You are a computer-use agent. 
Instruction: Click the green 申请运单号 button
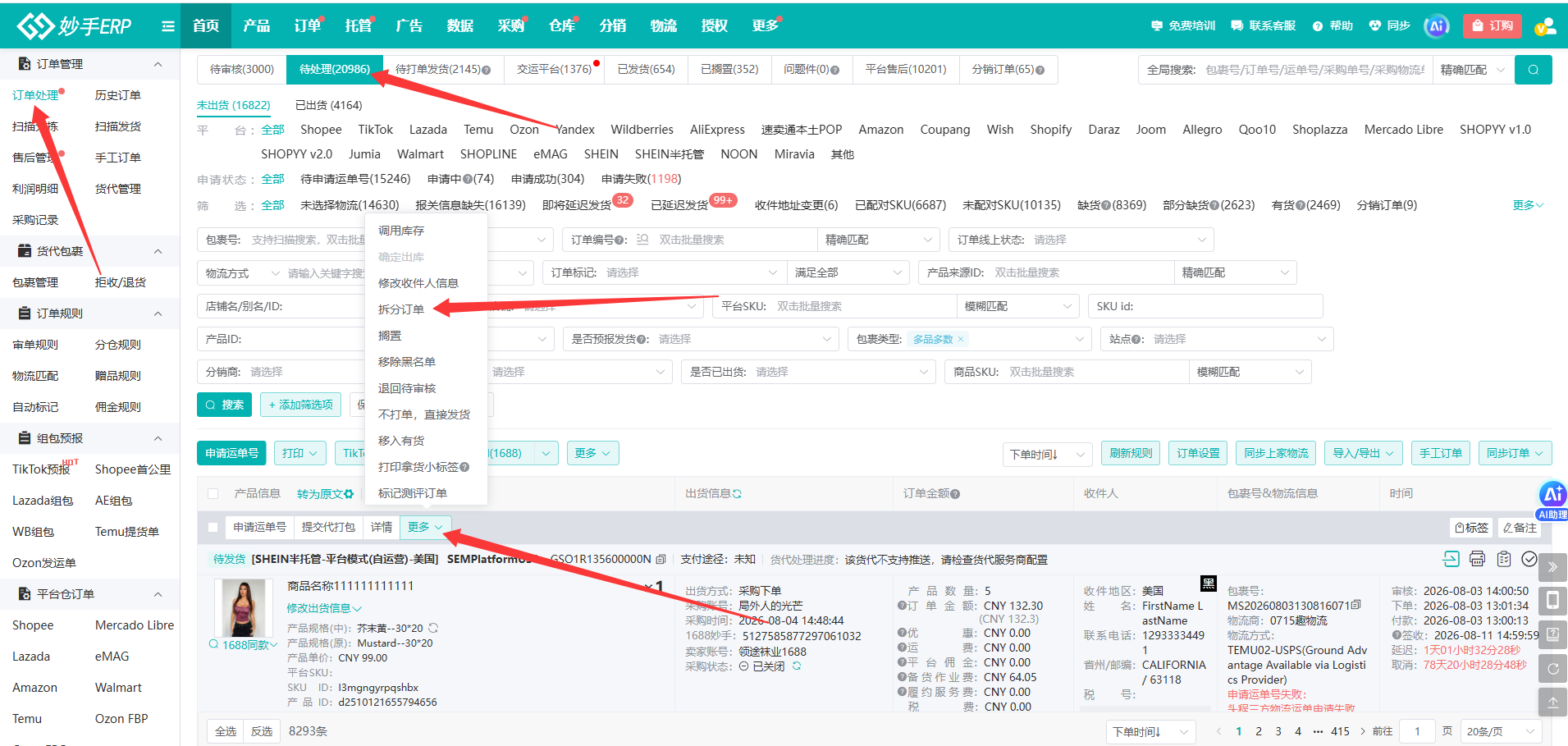pos(231,453)
